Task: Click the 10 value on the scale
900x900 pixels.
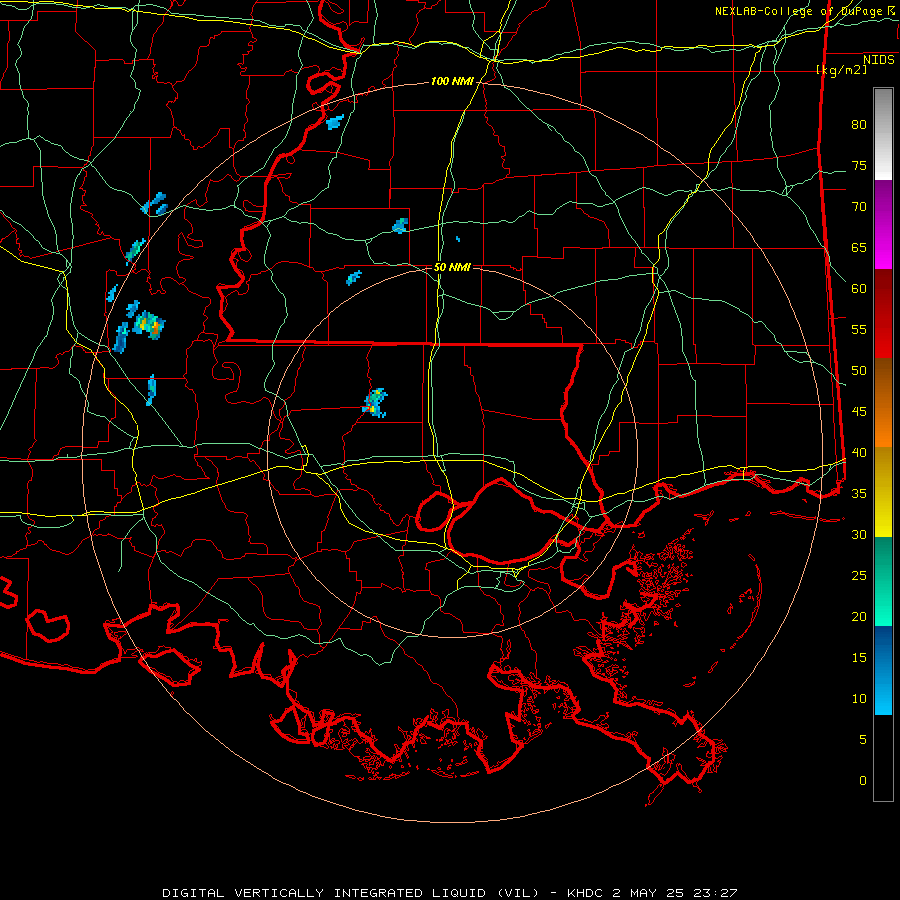Action: [x=859, y=699]
